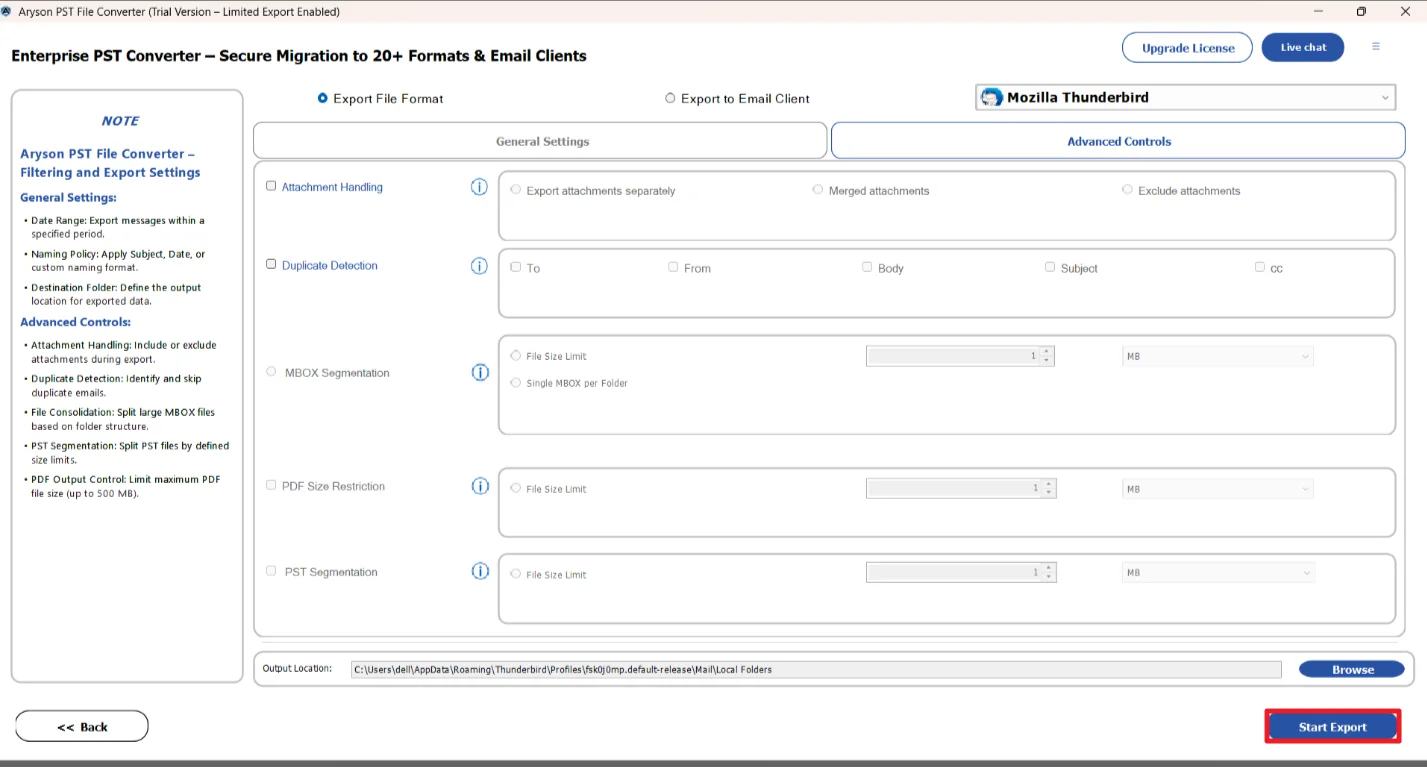Click the Start Export button
1427x767 pixels.
(x=1332, y=727)
